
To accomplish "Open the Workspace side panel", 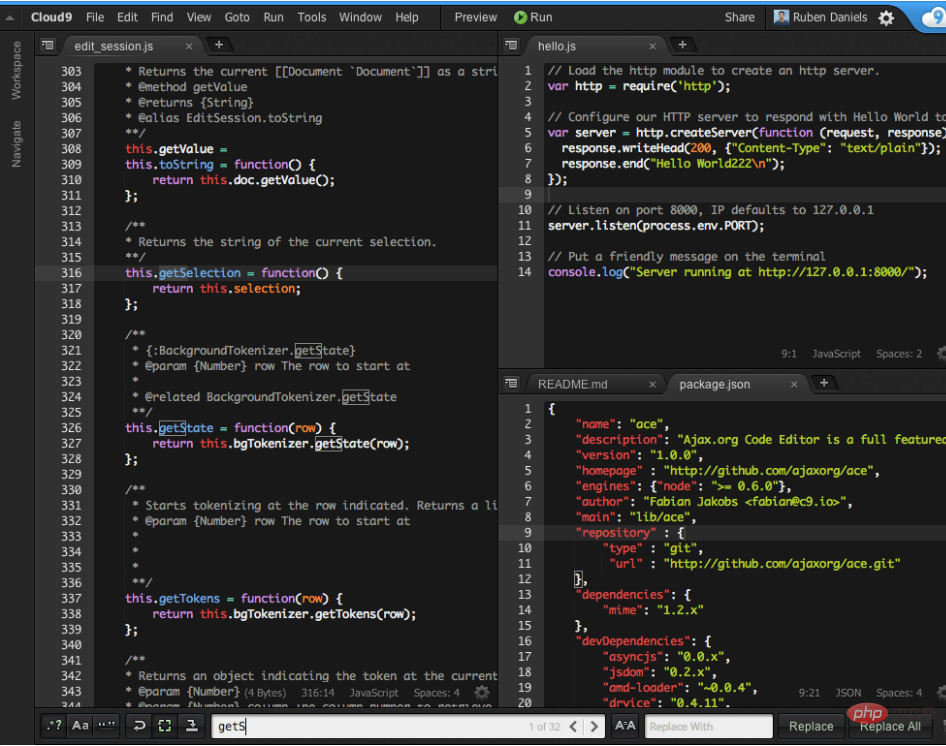I will 16,71.
